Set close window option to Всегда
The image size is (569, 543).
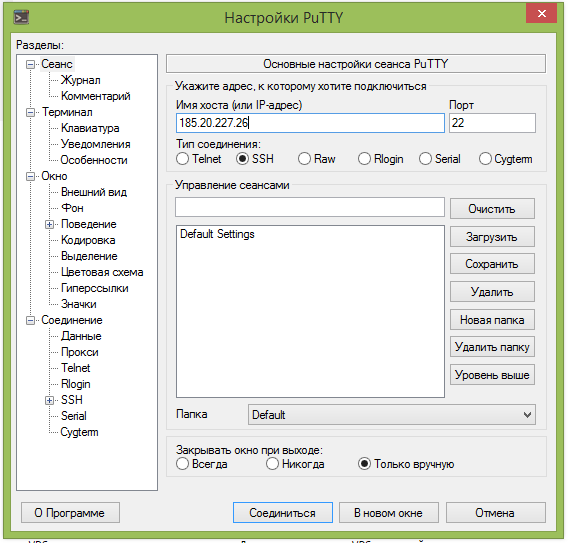click(x=182, y=464)
